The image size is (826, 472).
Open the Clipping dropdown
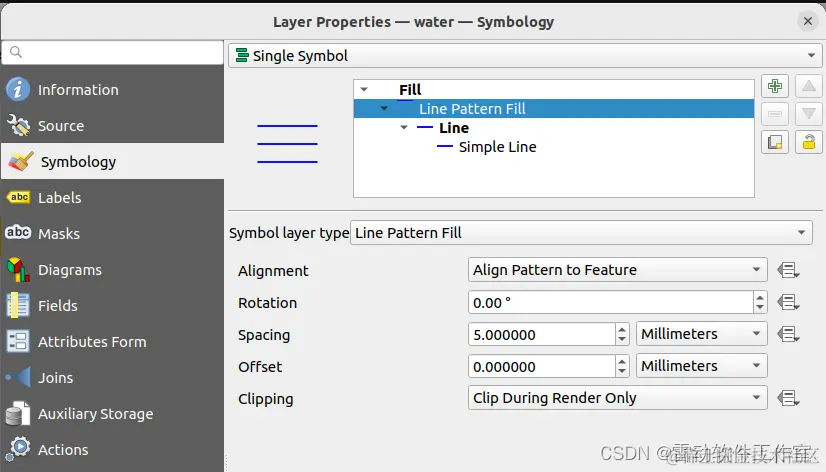pos(617,398)
